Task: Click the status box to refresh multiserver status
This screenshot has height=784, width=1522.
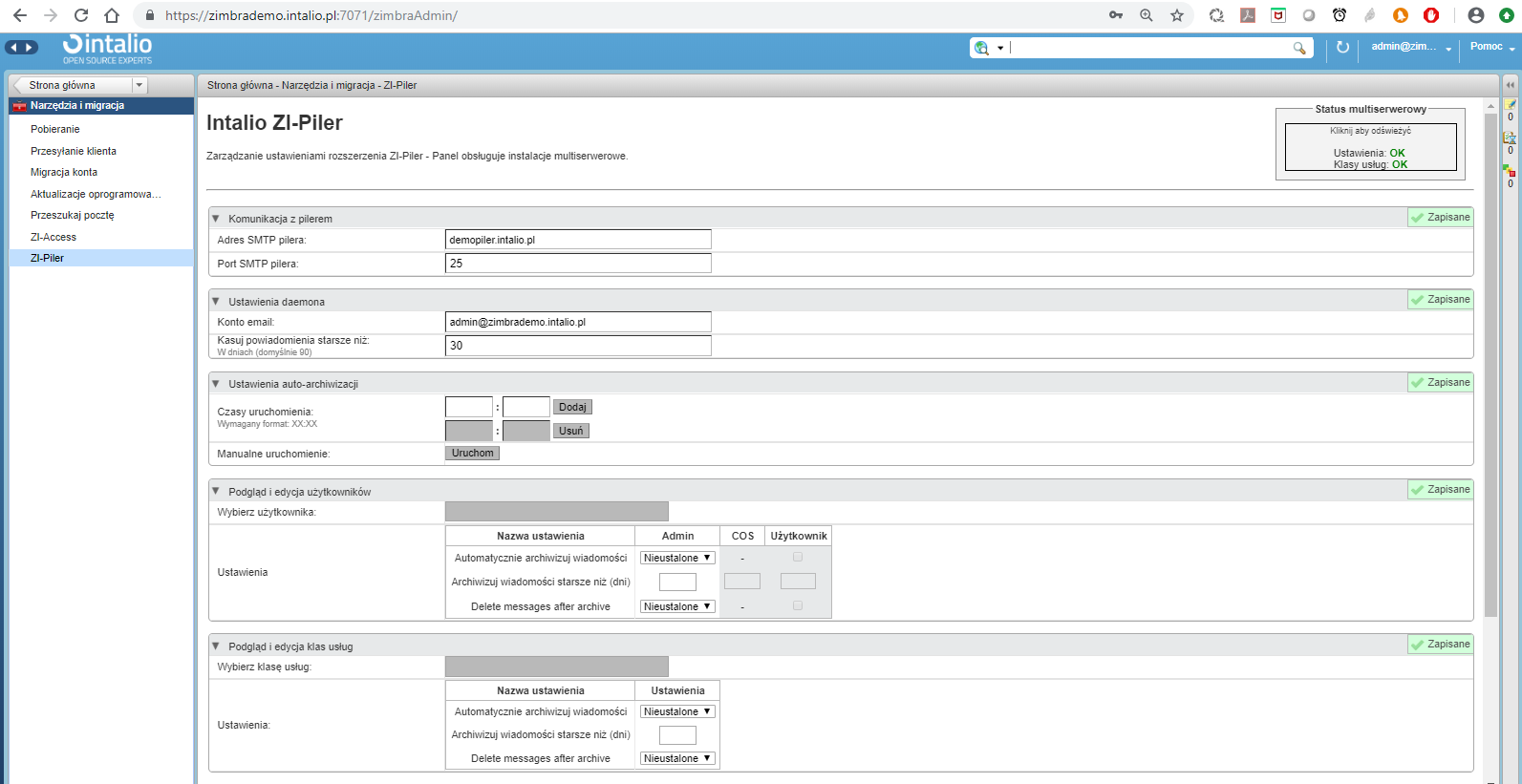Action: click(x=1370, y=147)
